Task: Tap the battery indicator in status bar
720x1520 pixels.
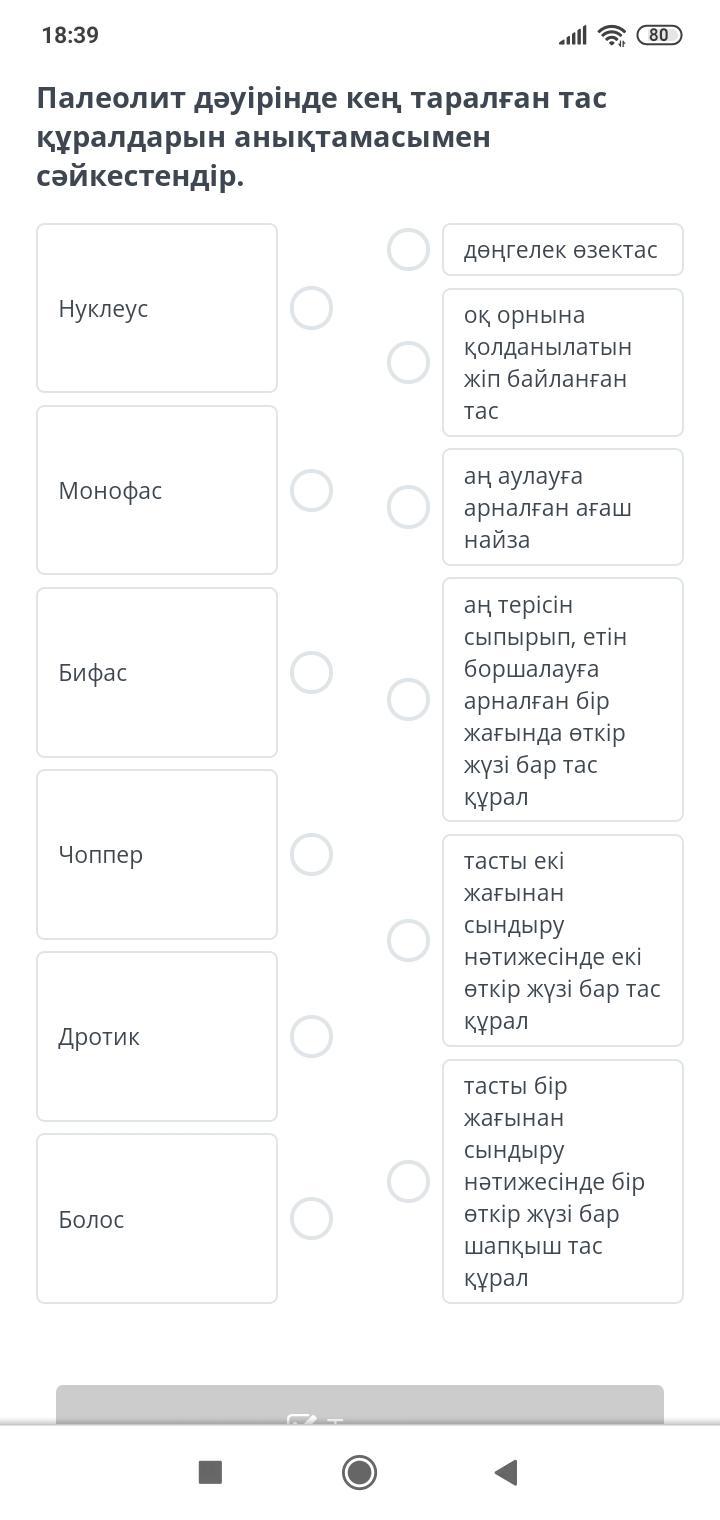Action: [659, 35]
